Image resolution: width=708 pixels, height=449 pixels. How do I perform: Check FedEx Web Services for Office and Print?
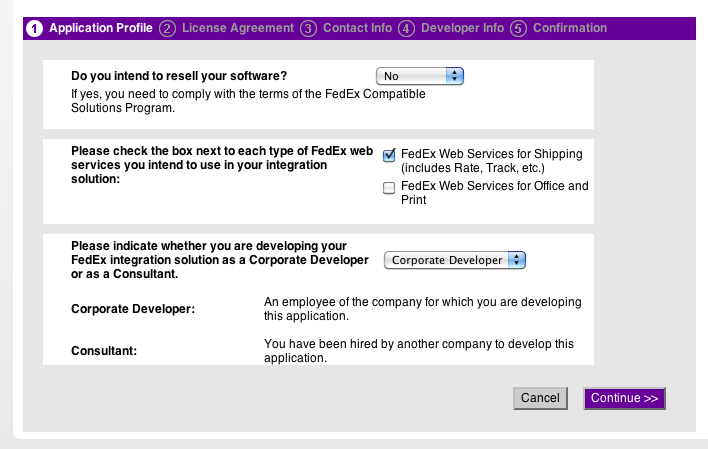tap(389, 188)
